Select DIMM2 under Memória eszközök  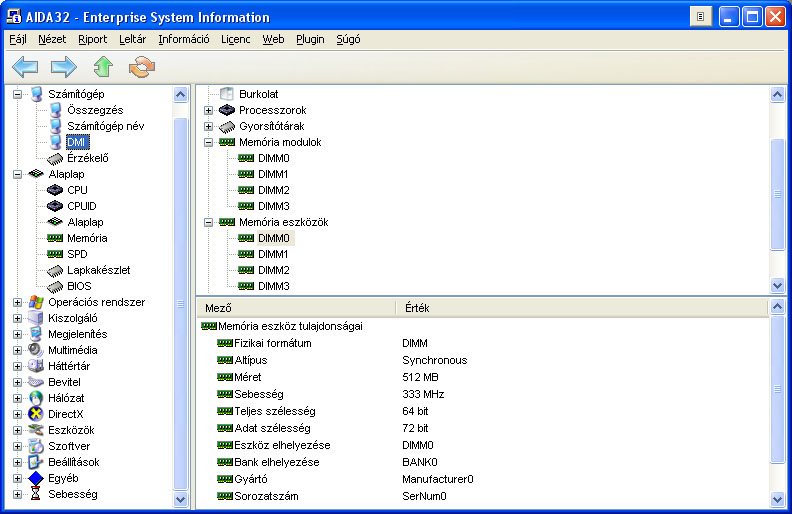(273, 270)
